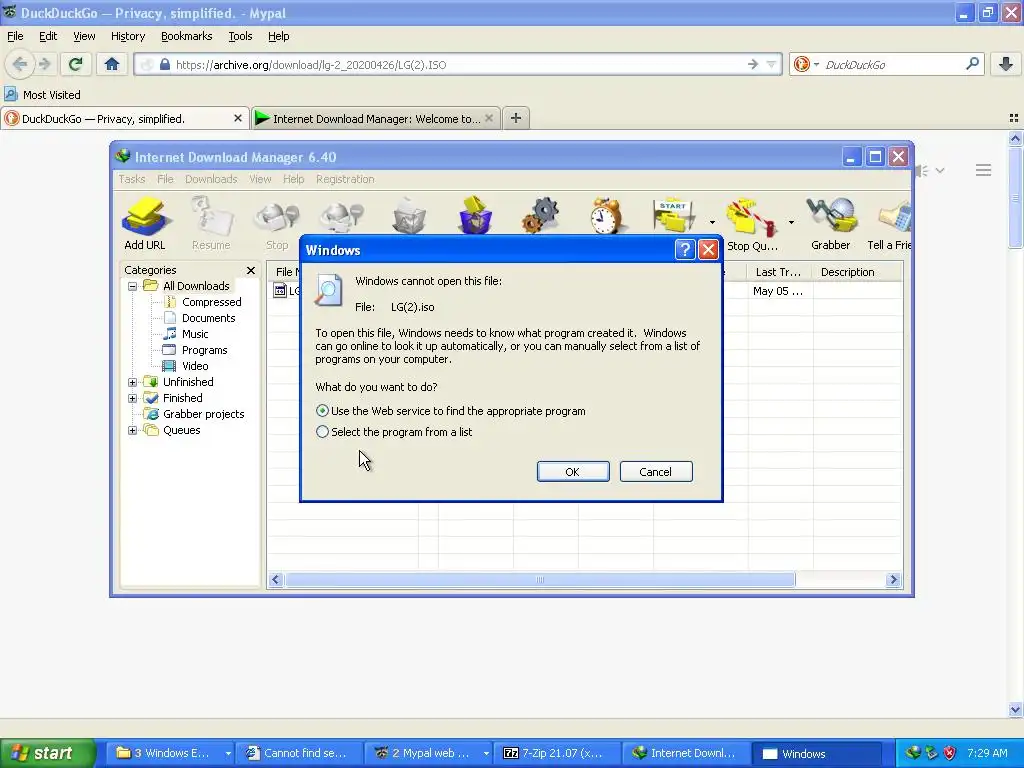The image size is (1024, 768).
Task: Open the browser History menu
Action: (128, 36)
